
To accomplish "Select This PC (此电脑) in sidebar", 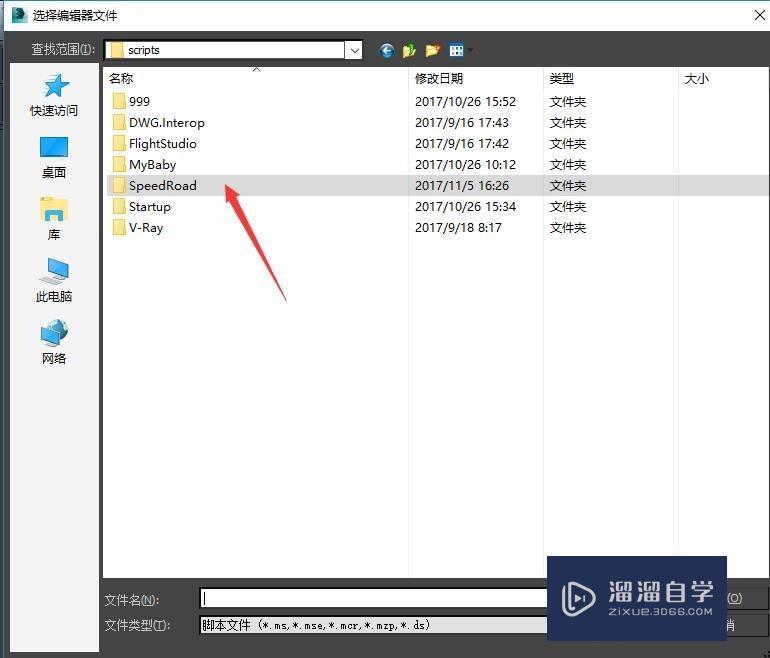I will tap(54, 280).
